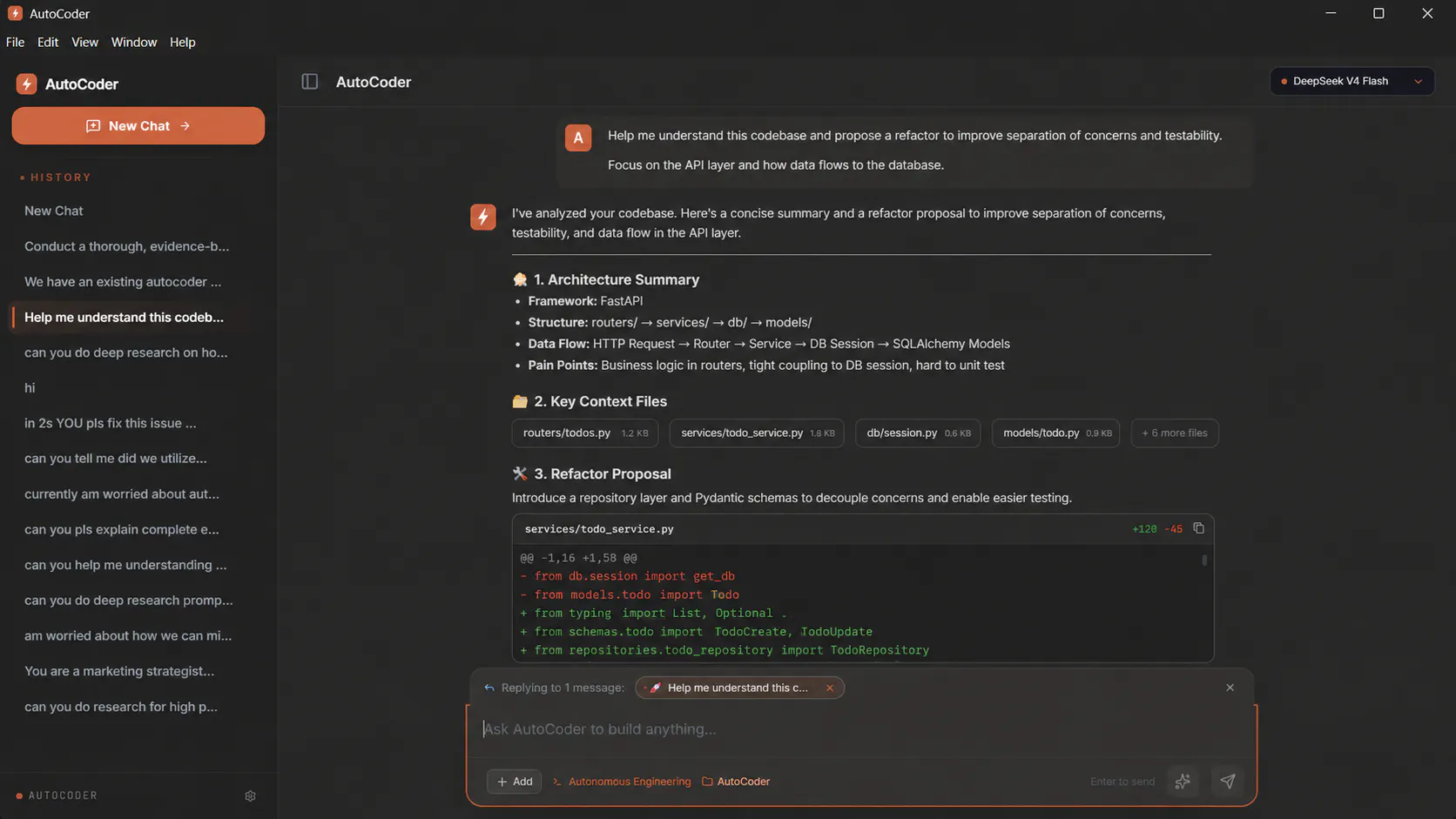Click the enhance prompt sparkle icon

tap(1182, 781)
